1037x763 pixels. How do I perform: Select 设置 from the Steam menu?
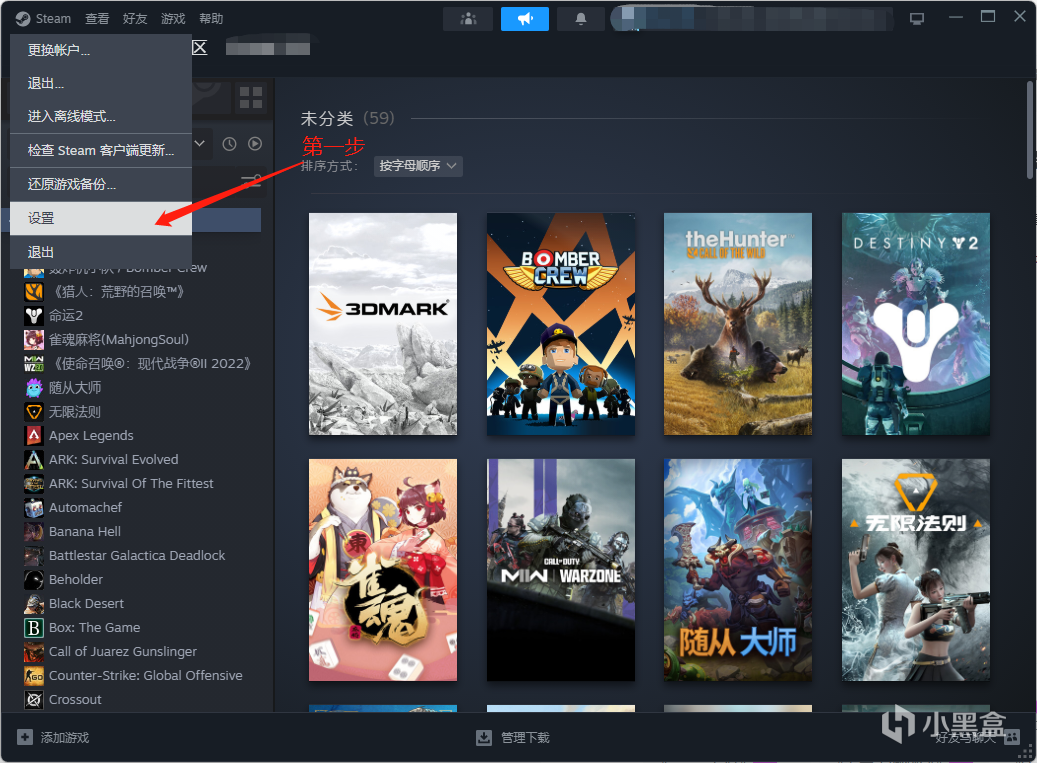(101, 218)
